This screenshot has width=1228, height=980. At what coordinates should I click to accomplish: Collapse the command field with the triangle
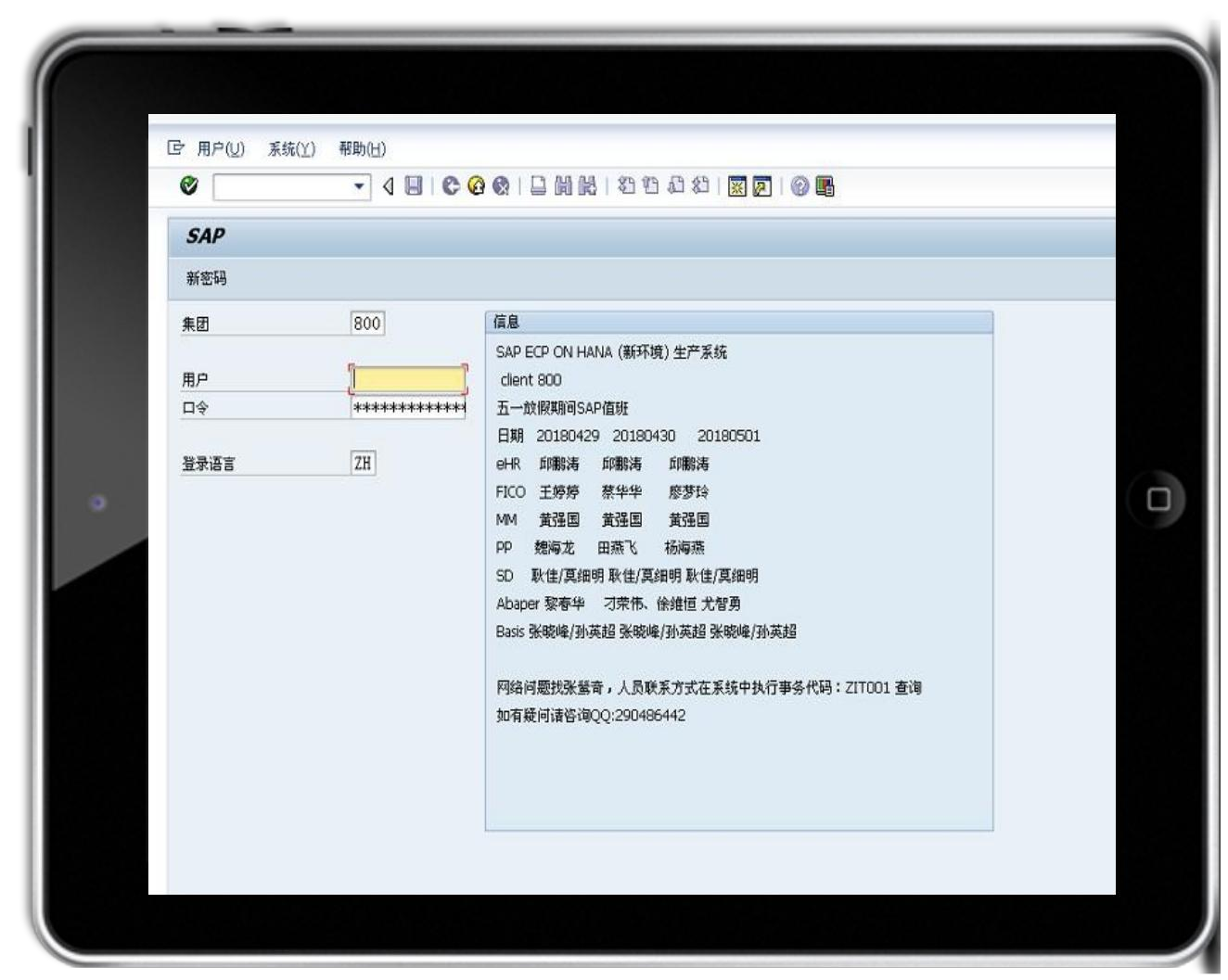388,186
